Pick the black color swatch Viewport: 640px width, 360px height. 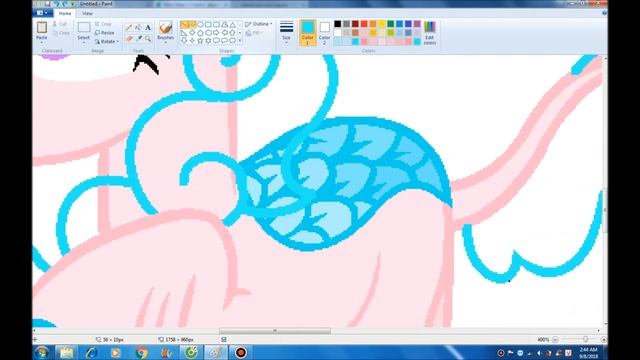338,24
